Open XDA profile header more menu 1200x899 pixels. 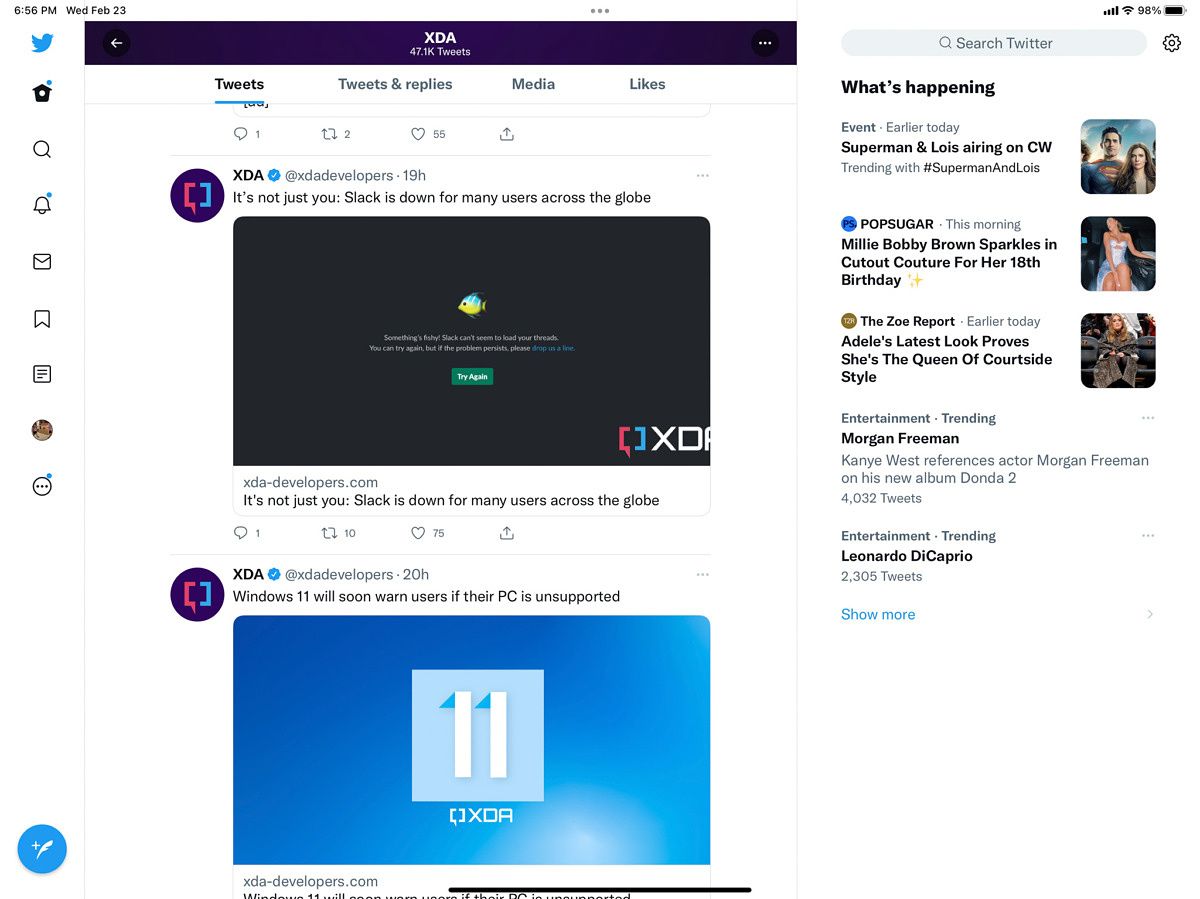pyautogui.click(x=765, y=43)
